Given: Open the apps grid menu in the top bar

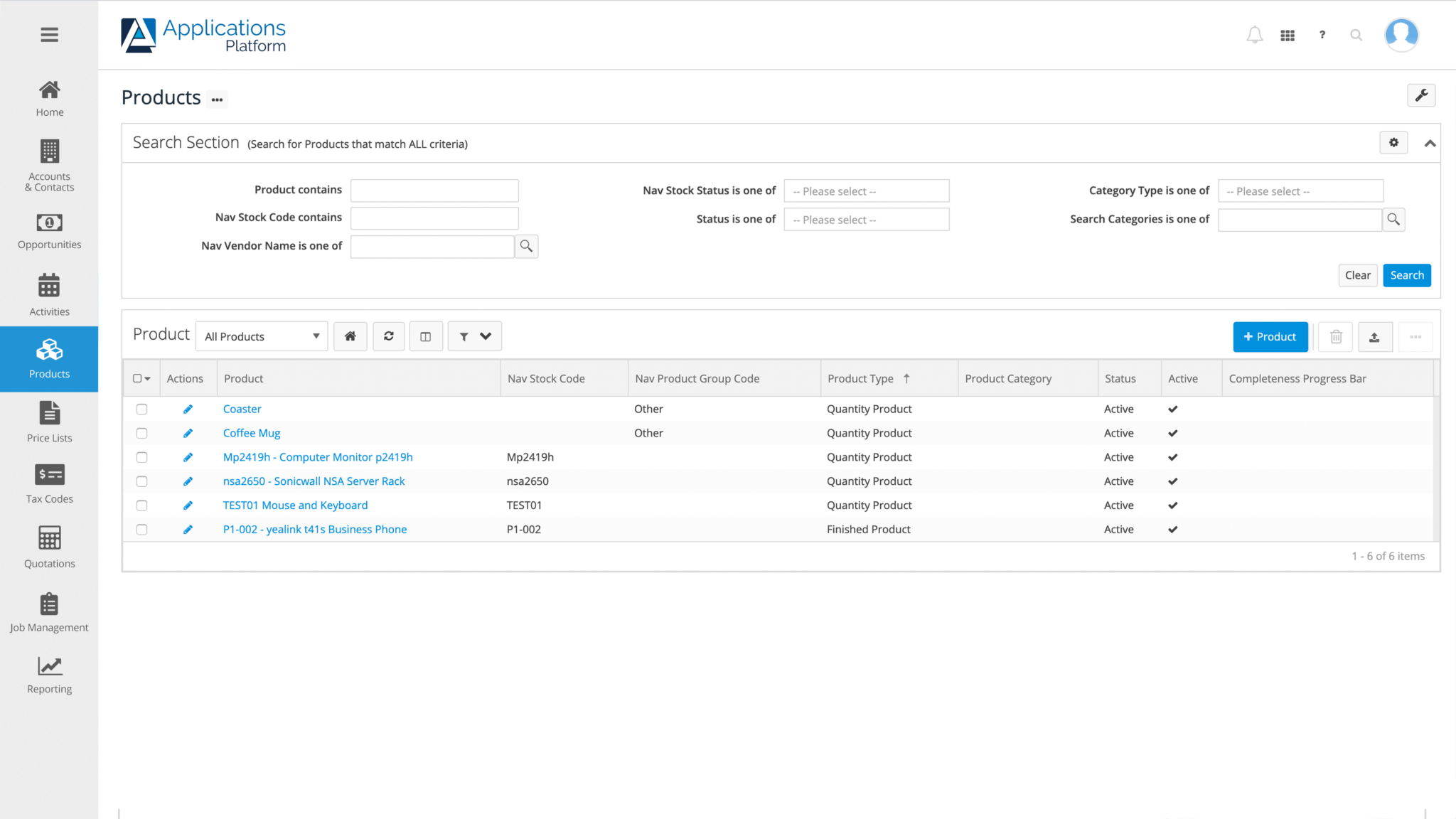Looking at the screenshot, I should [x=1288, y=34].
